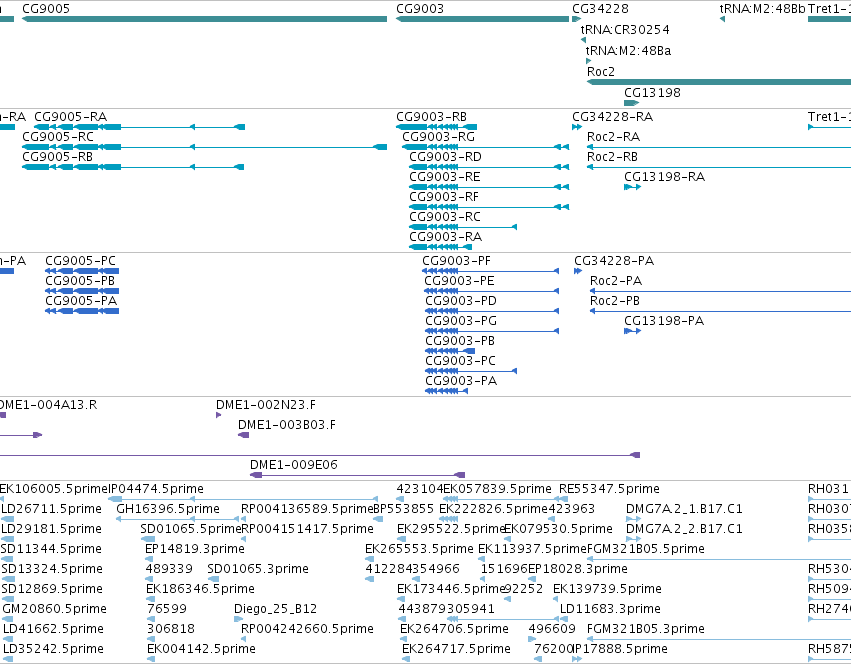Click the DME1-003B03.F clone label

[287, 425]
